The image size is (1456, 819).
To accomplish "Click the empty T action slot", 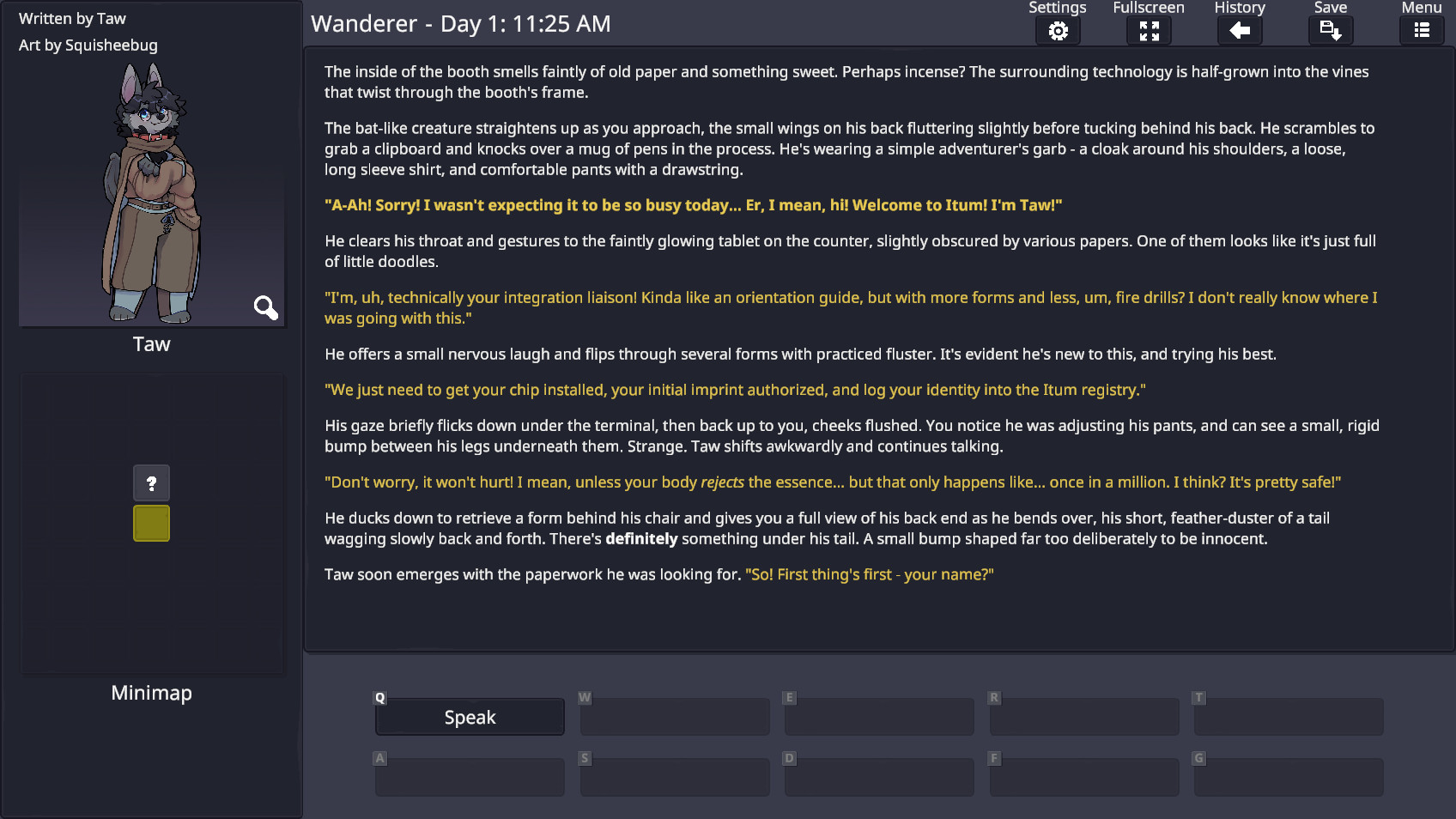I will coord(1289,717).
